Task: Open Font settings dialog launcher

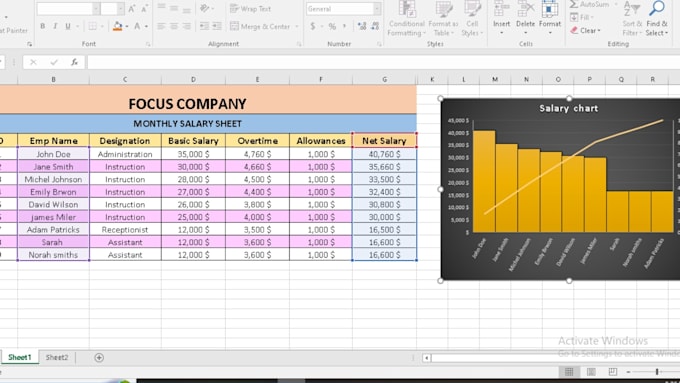Action: click(x=148, y=44)
